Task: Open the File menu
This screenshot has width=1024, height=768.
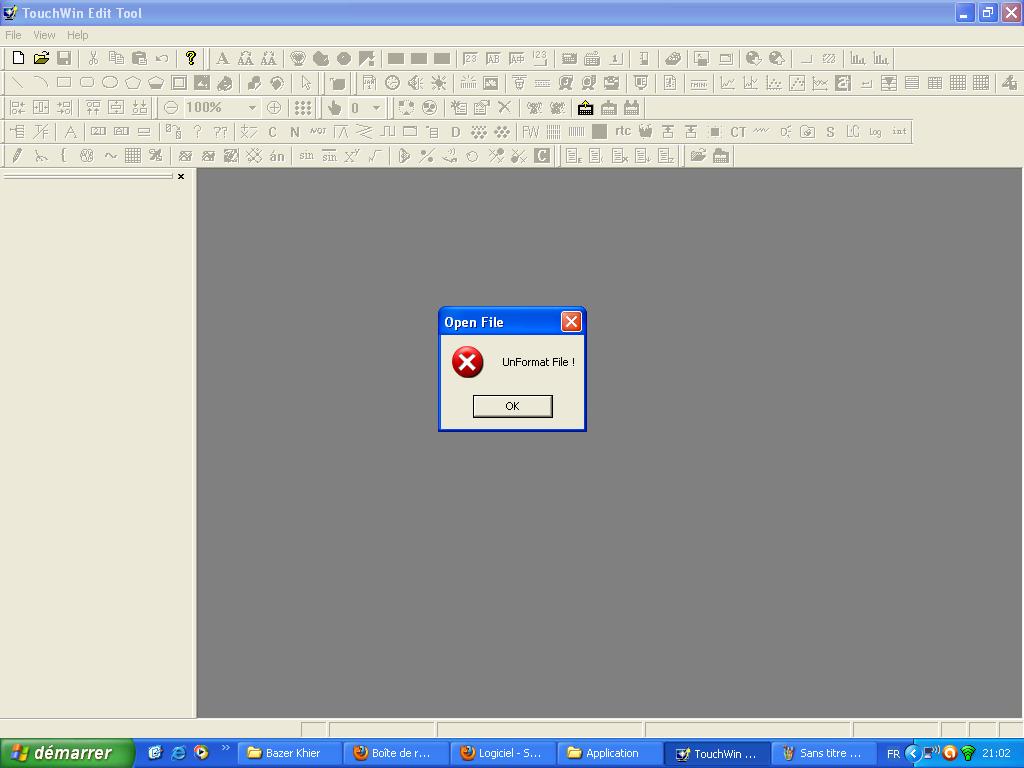Action: click(13, 35)
